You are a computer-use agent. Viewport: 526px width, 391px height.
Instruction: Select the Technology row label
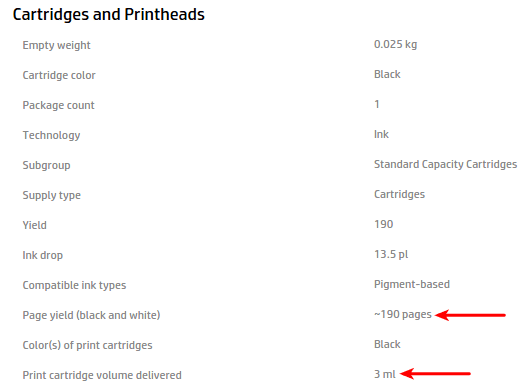click(51, 135)
